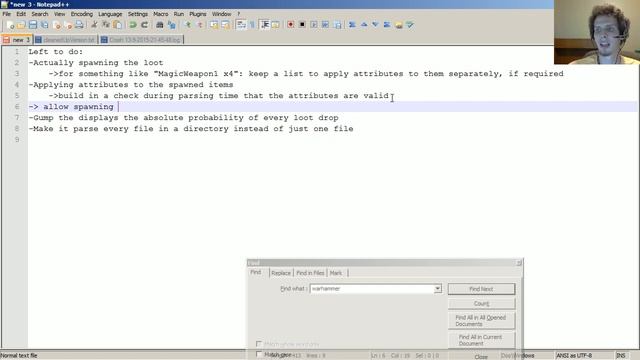Start macro recording with the red Record icon
The image size is (640, 360).
click(x=290, y=25)
